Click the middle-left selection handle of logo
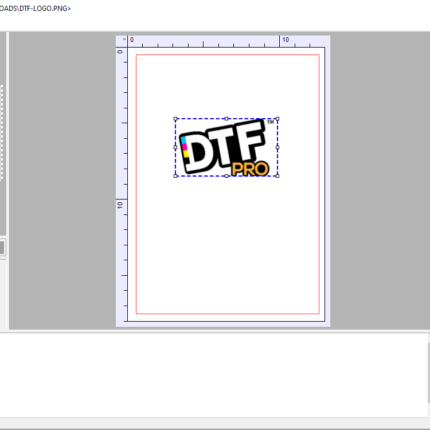This screenshot has height=430, width=430. 176,147
